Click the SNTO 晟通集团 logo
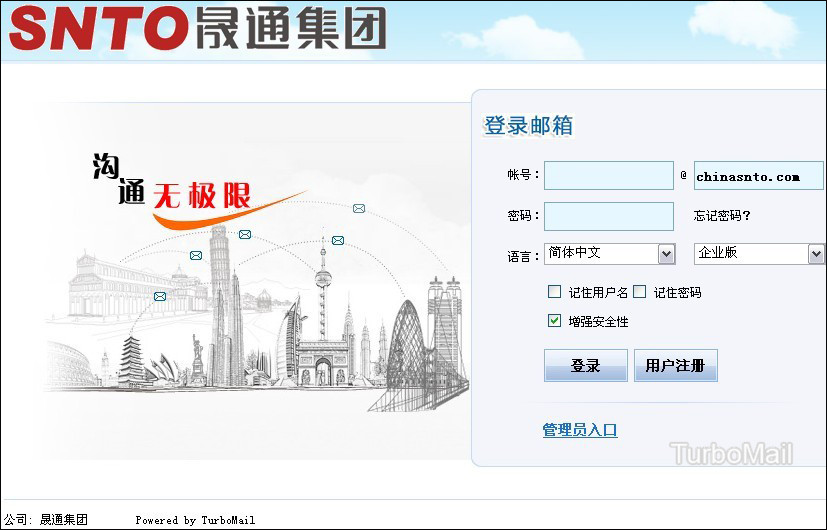Image resolution: width=827 pixels, height=530 pixels. [197, 28]
